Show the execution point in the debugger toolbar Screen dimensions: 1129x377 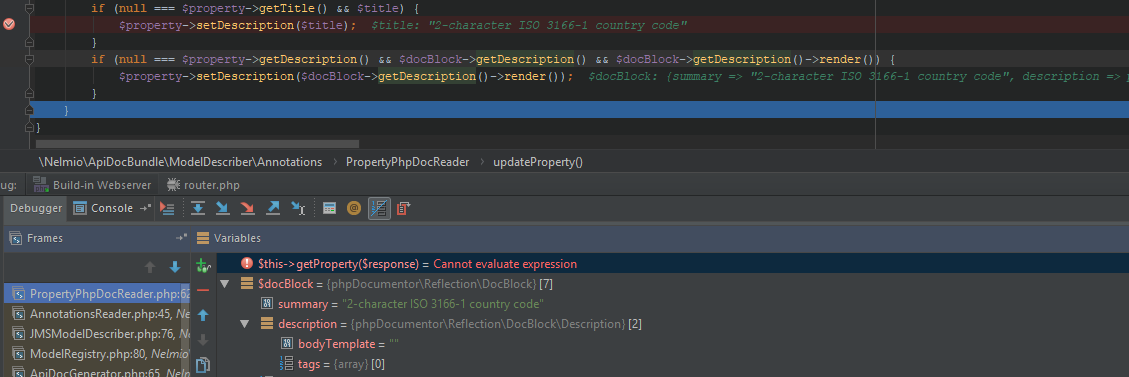click(x=167, y=209)
